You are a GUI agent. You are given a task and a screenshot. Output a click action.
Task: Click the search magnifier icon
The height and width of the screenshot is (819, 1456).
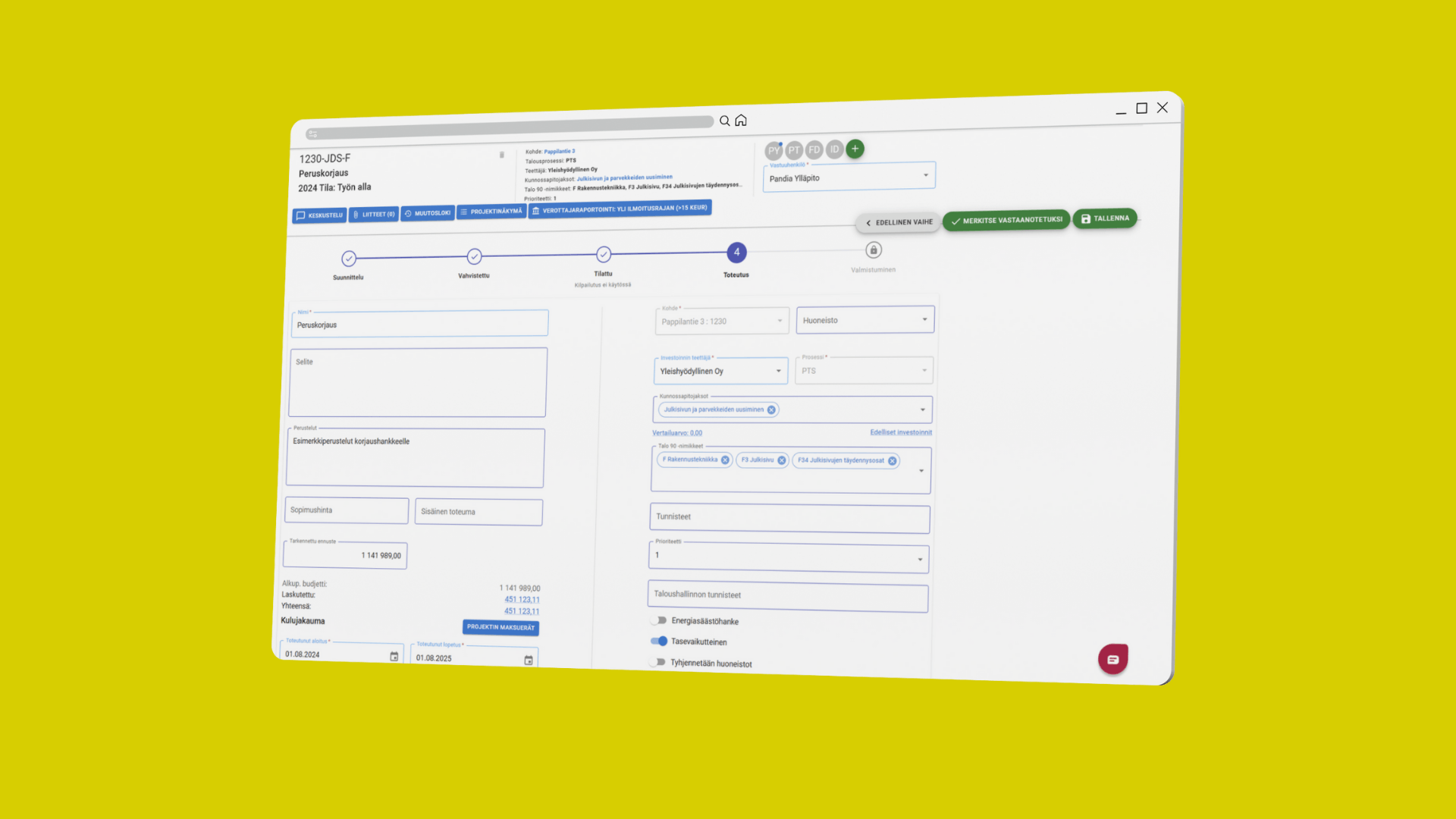click(724, 121)
